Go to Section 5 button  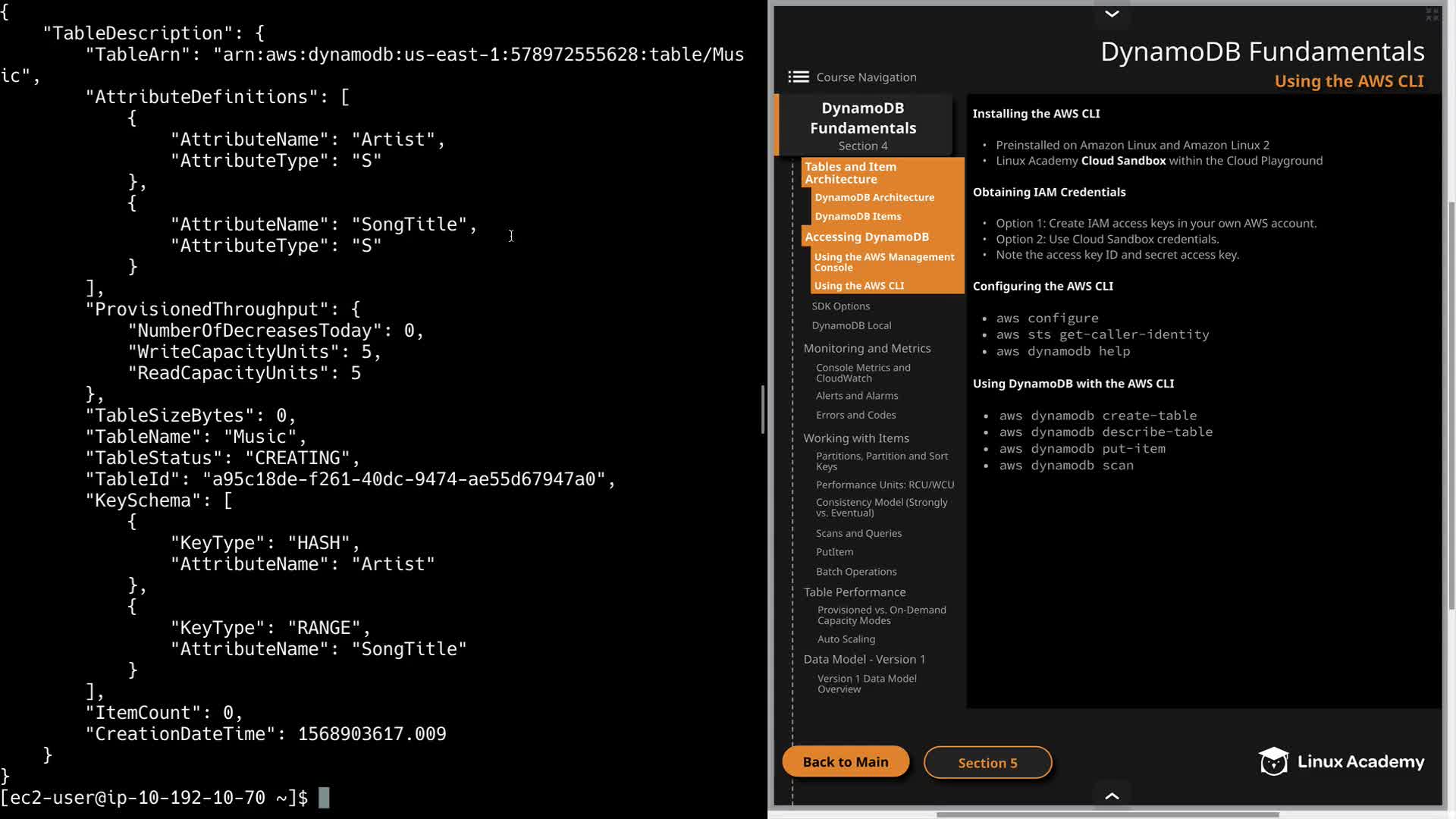click(987, 763)
